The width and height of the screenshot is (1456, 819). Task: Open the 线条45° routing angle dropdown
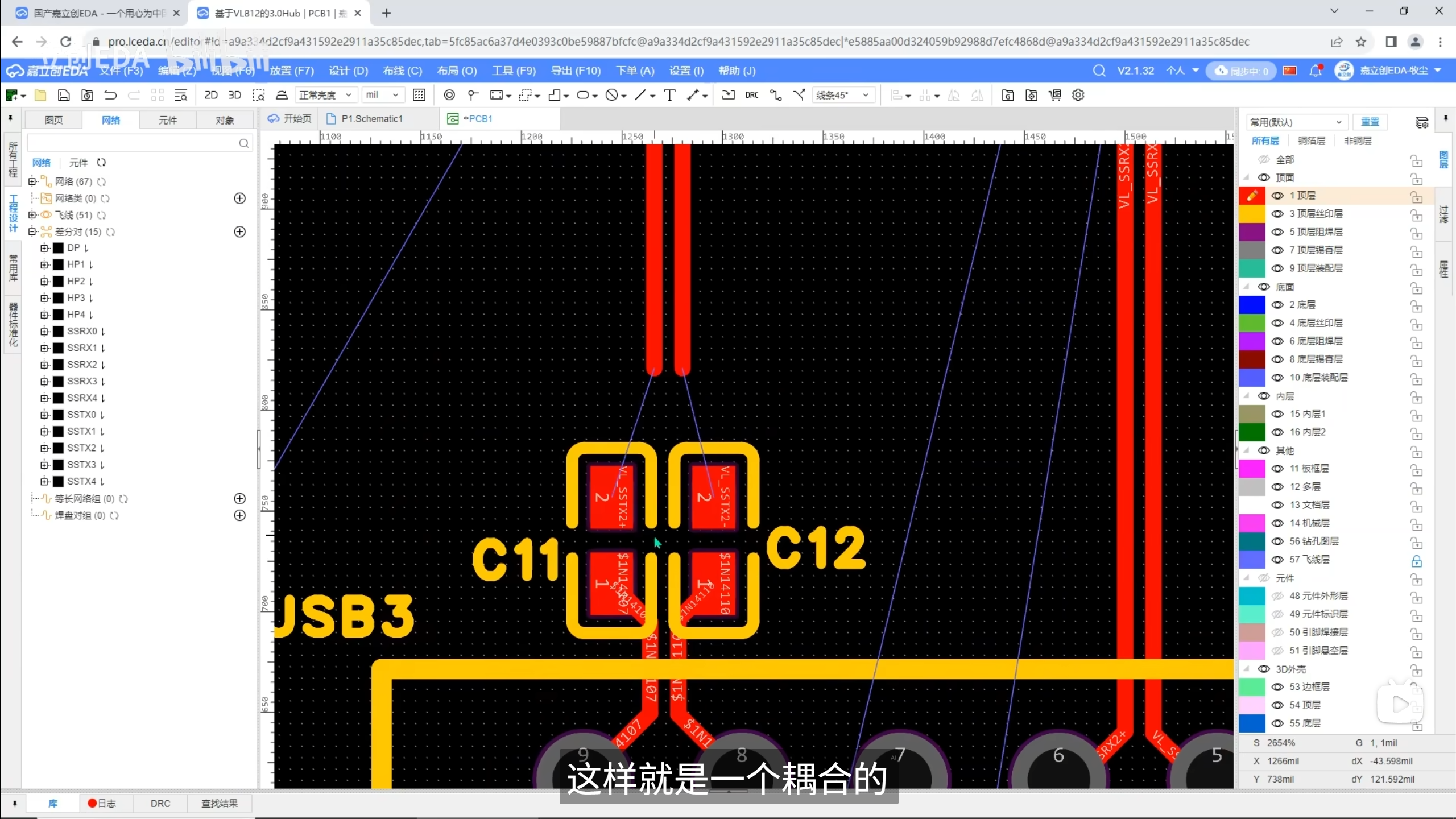point(842,95)
